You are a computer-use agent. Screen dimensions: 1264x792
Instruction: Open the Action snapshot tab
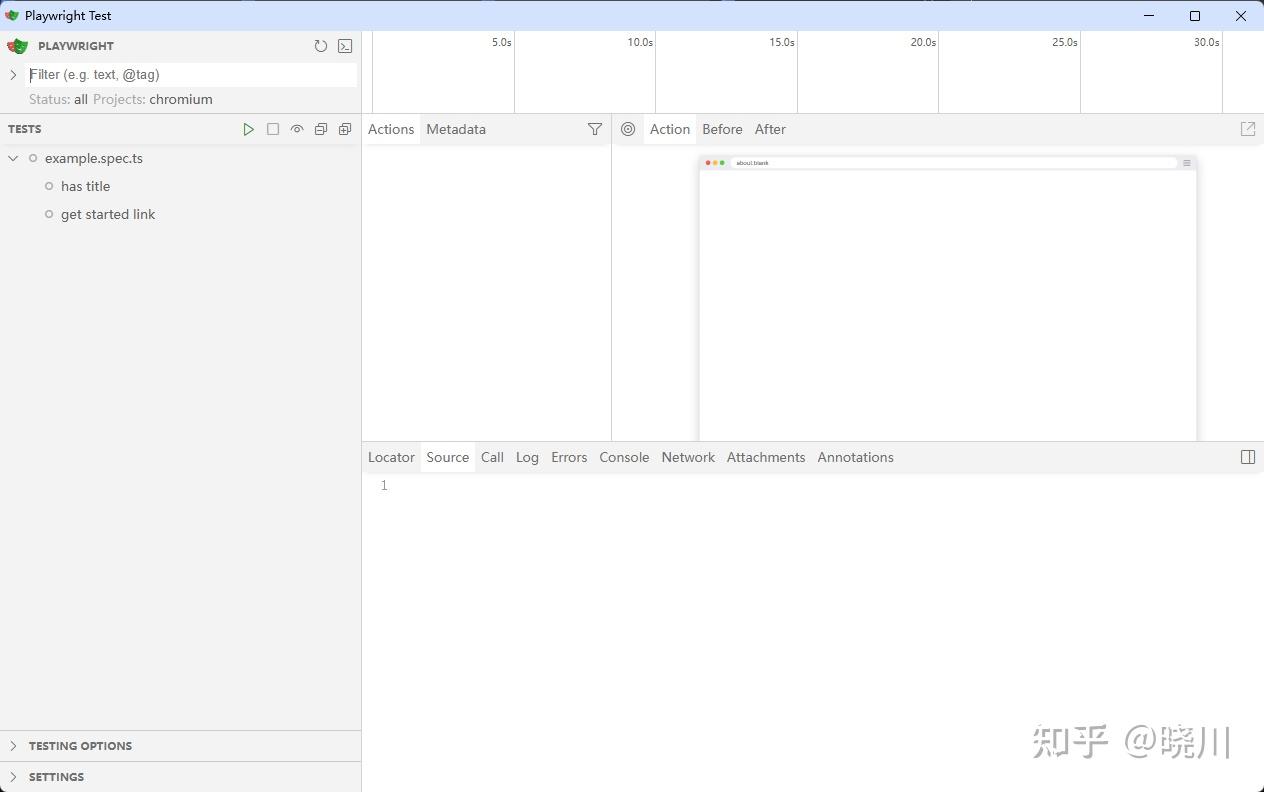point(670,129)
